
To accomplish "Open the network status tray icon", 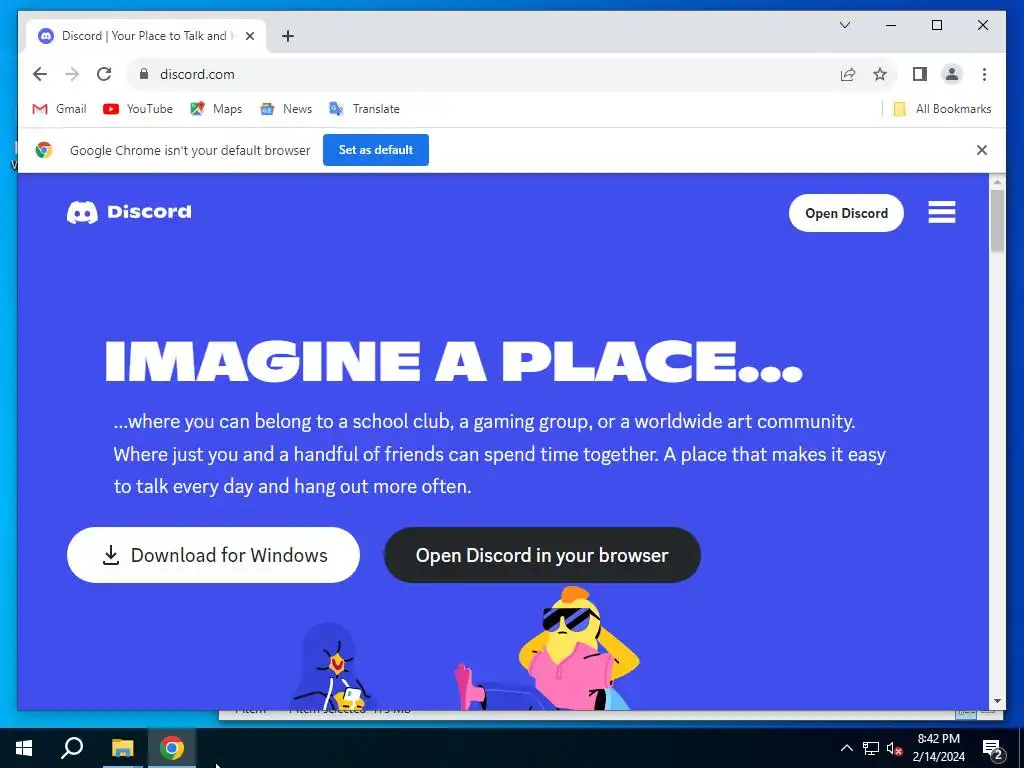I will click(x=871, y=748).
